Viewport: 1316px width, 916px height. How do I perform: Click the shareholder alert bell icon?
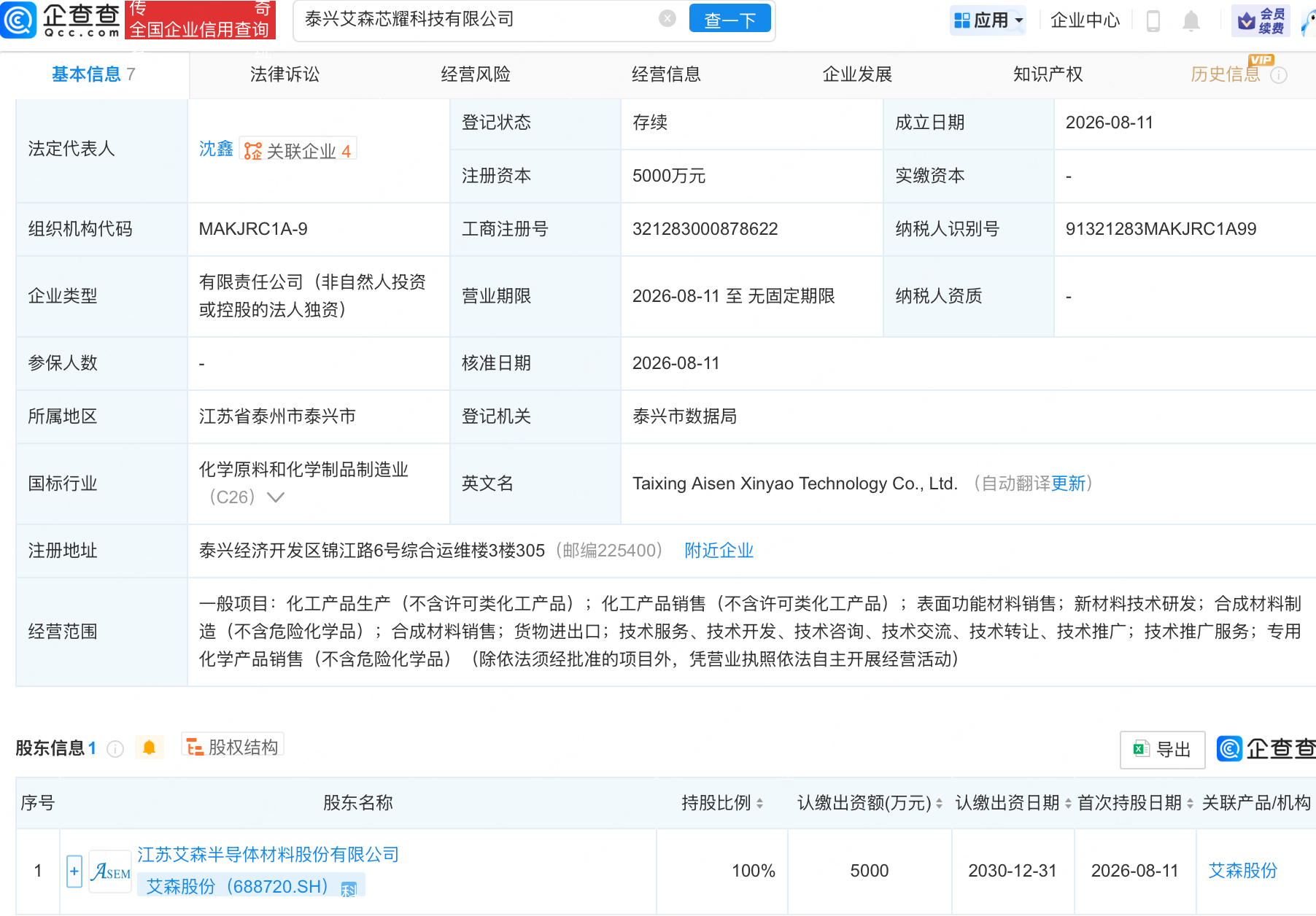coord(149,748)
